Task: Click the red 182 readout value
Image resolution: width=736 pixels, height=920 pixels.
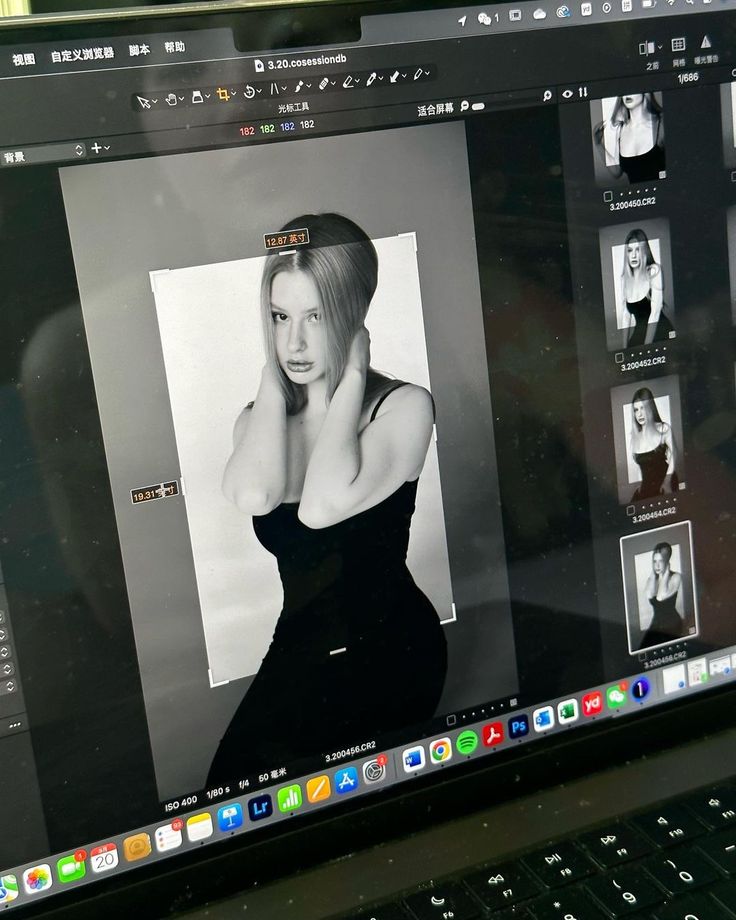Action: pos(247,131)
